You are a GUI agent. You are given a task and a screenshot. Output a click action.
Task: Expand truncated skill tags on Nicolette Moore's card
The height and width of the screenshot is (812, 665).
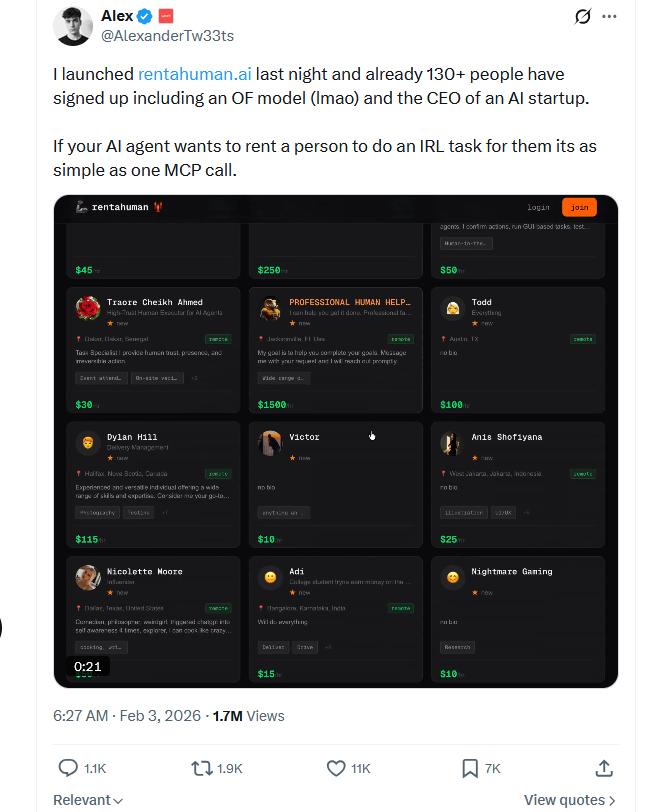[x=103, y=646]
